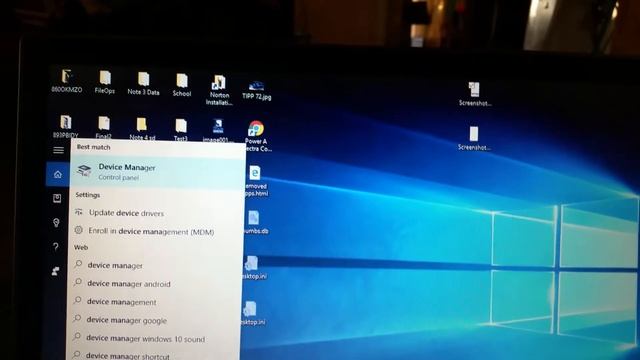Click the gear icon beside Enroll in device management

[x=79, y=230]
